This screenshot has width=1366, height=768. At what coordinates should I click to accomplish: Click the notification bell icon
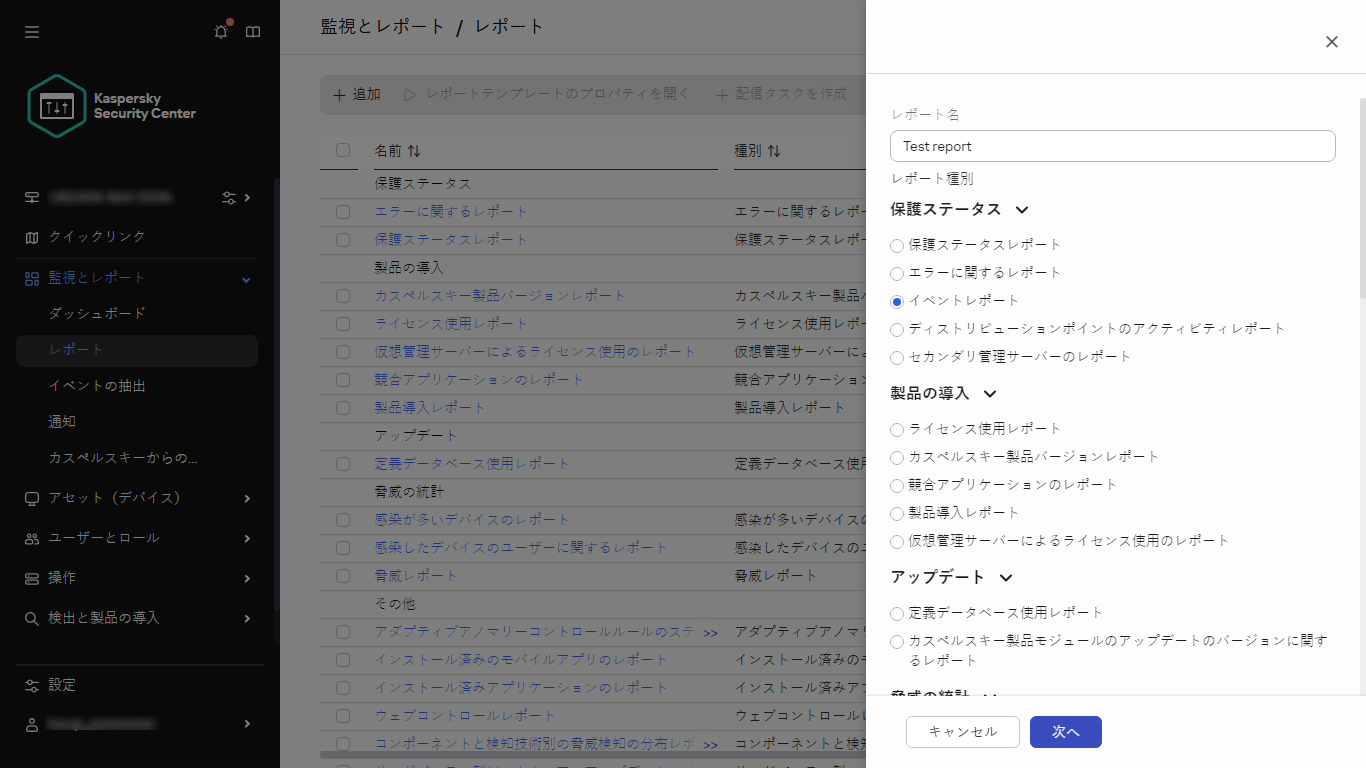tap(220, 31)
